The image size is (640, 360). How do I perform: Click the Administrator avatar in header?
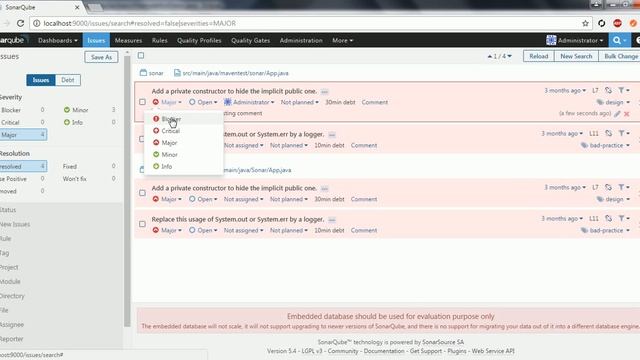[x=551, y=40]
